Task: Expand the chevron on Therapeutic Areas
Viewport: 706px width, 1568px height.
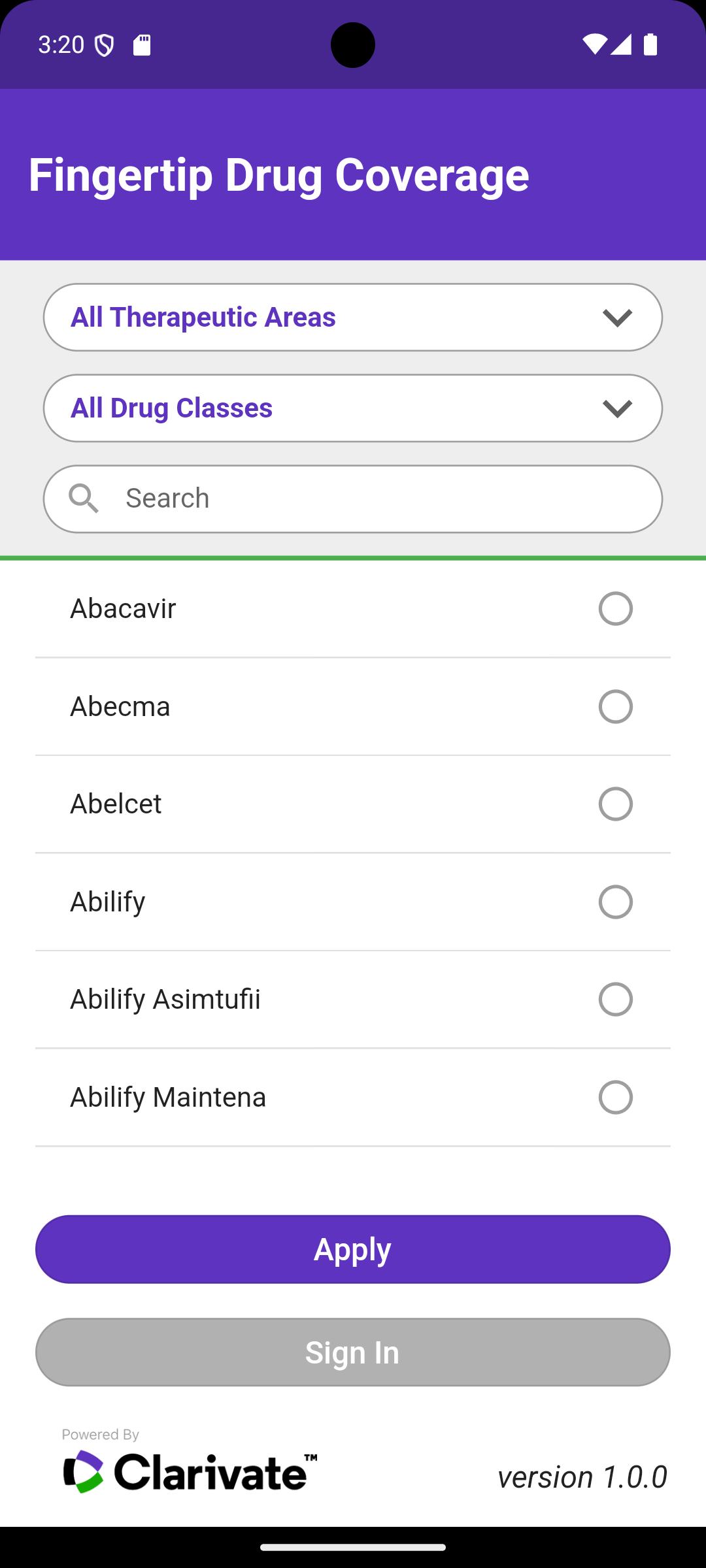Action: (x=617, y=318)
